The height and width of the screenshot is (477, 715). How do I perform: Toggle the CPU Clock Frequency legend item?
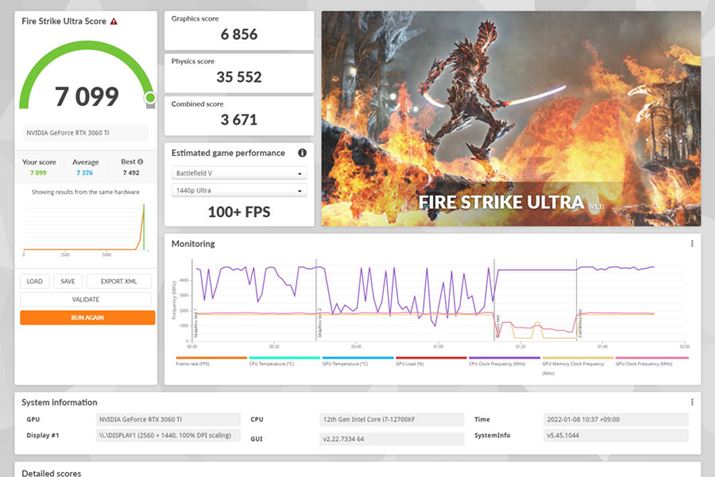(504, 361)
